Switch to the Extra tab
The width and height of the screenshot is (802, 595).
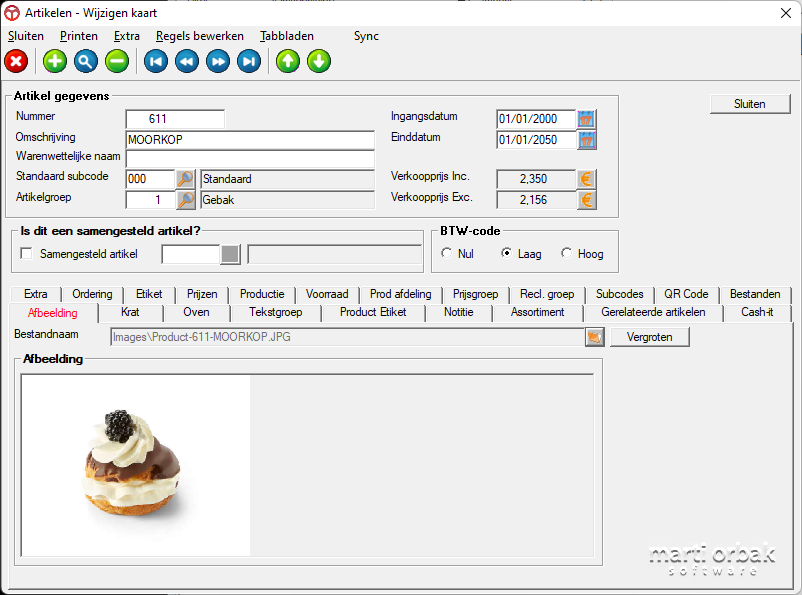35,294
